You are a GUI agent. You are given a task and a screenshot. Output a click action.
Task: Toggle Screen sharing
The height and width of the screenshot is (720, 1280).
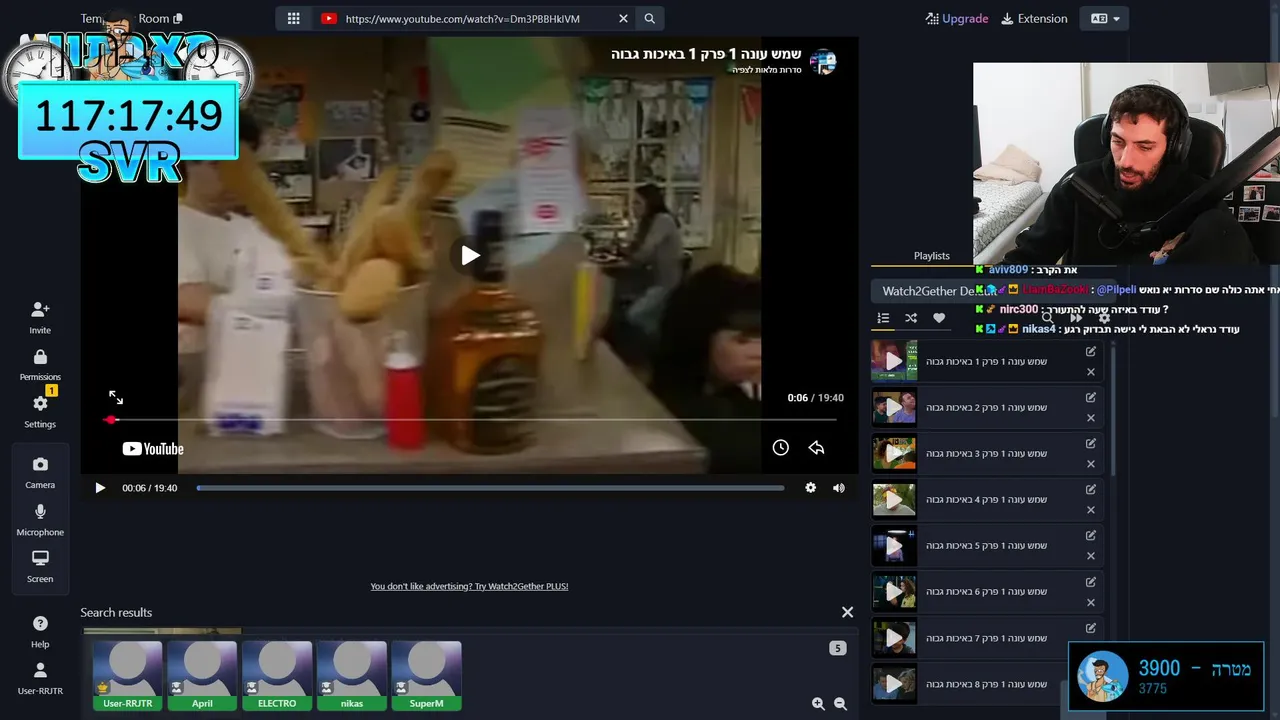pos(40,566)
